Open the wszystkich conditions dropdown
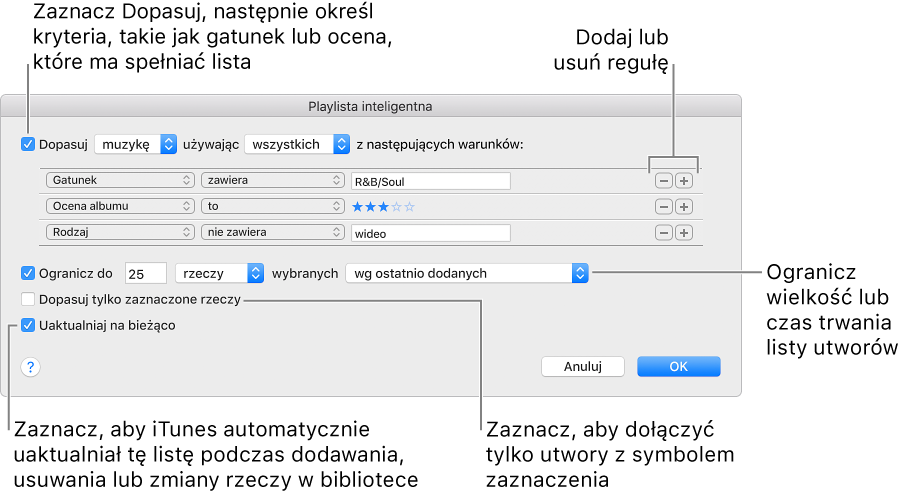Image resolution: width=906 pixels, height=496 pixels. 297,144
